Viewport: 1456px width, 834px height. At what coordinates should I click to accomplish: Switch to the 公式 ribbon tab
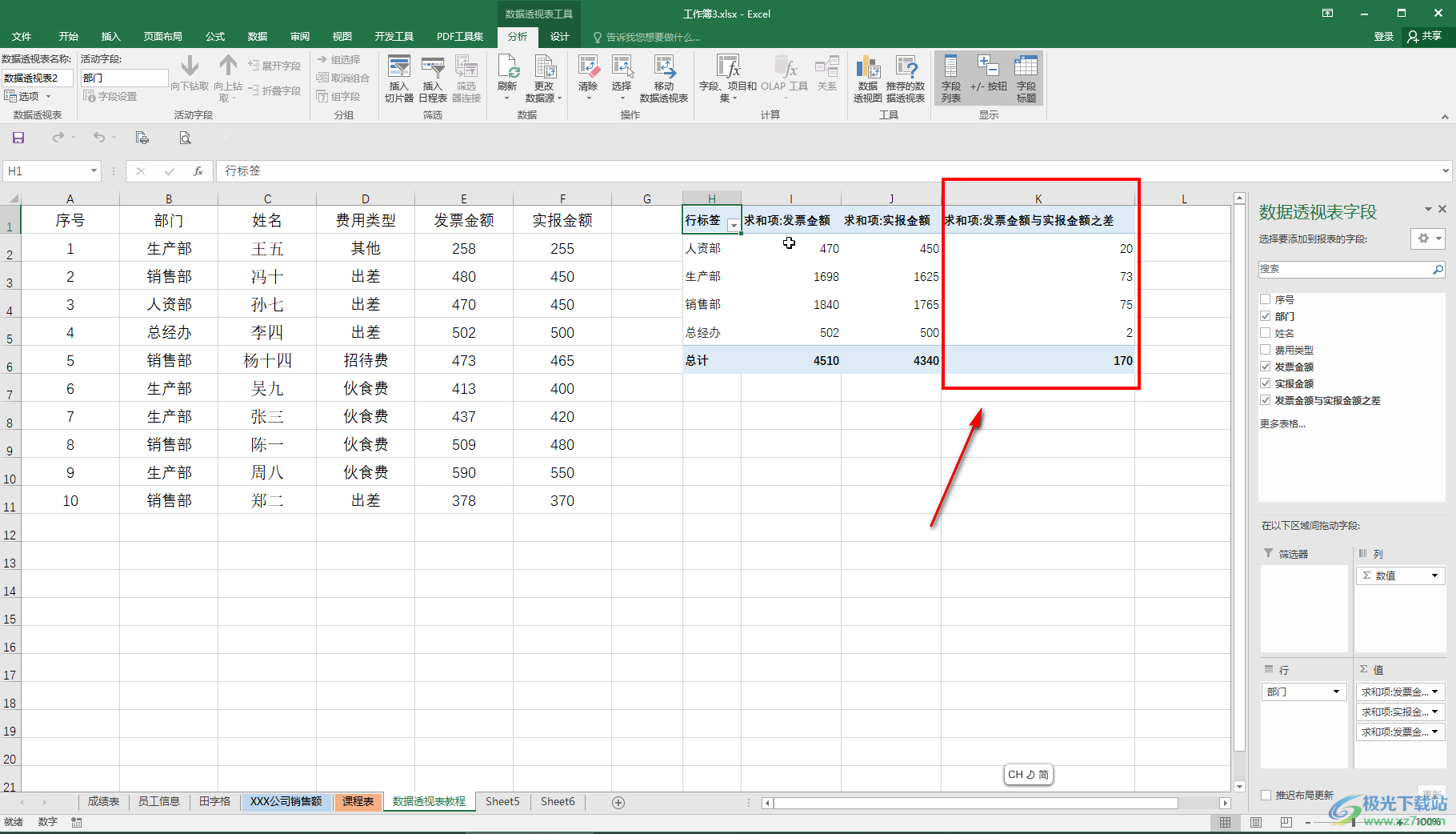point(215,36)
